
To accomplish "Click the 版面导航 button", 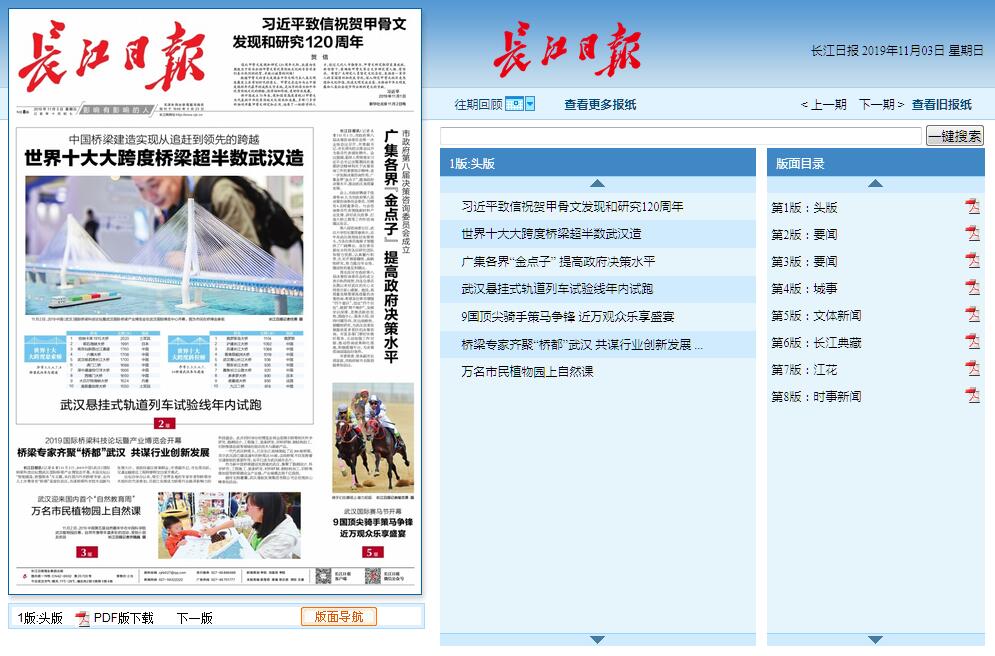I will pyautogui.click(x=338, y=617).
